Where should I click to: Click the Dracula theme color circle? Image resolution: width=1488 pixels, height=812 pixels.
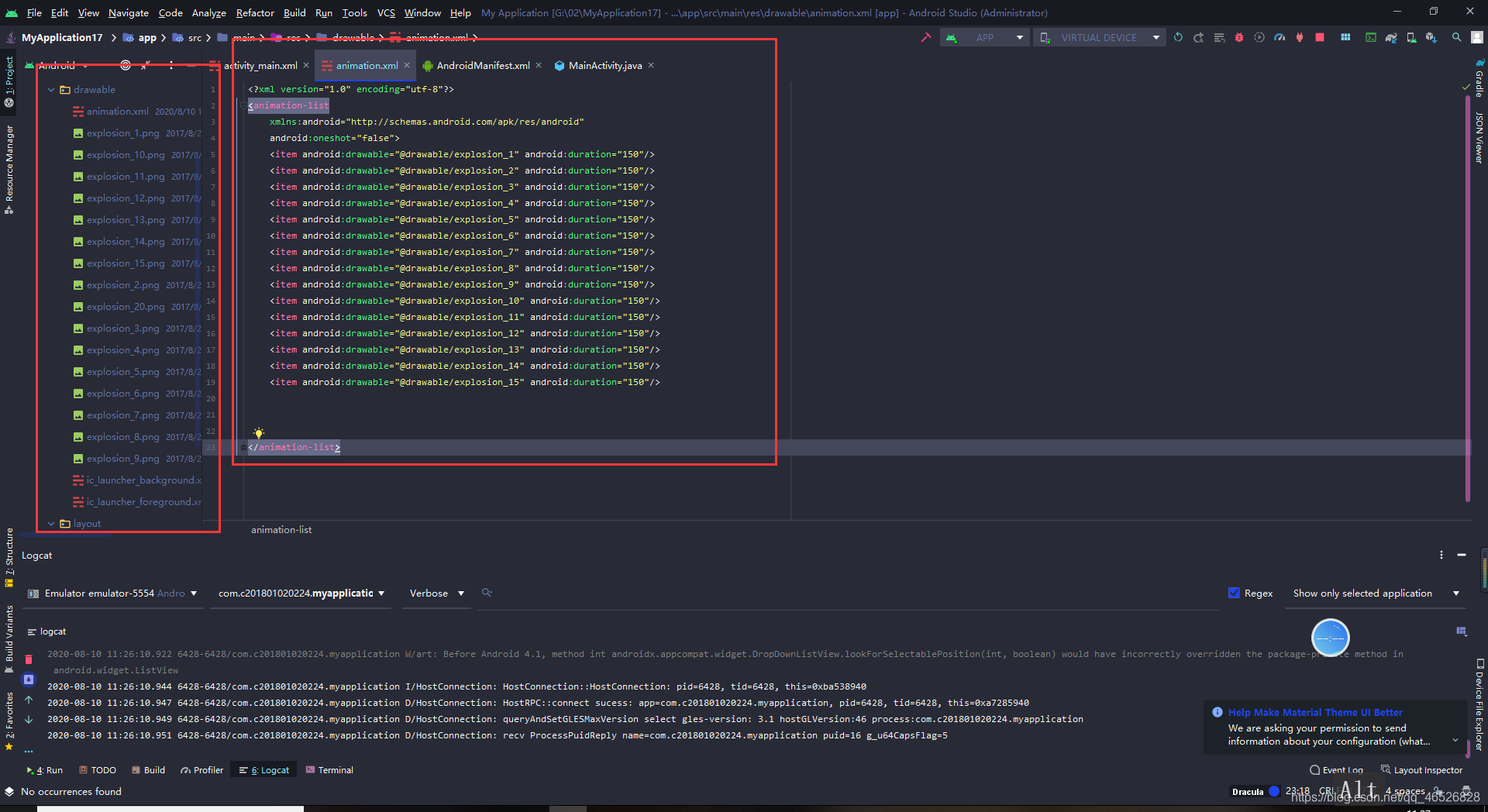coord(1273,791)
